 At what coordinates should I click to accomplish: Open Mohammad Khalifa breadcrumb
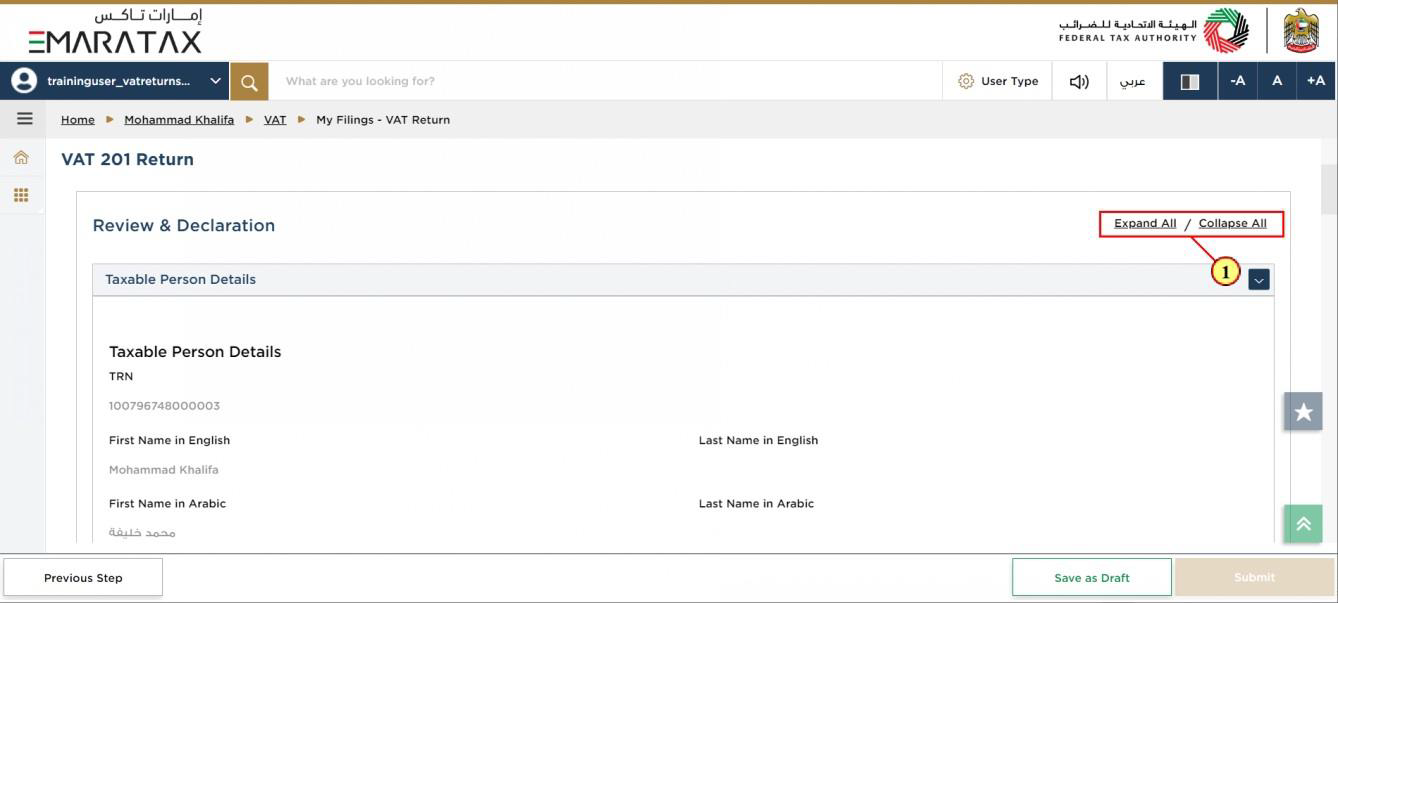pos(179,119)
